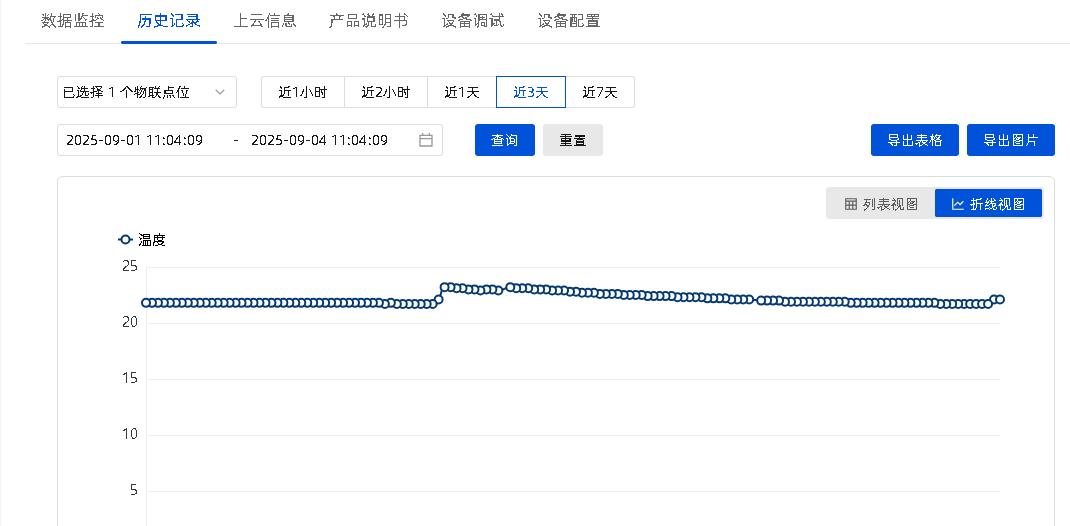Open the 设备调试 tab
Screen dimensions: 1070x526
[x=473, y=21]
